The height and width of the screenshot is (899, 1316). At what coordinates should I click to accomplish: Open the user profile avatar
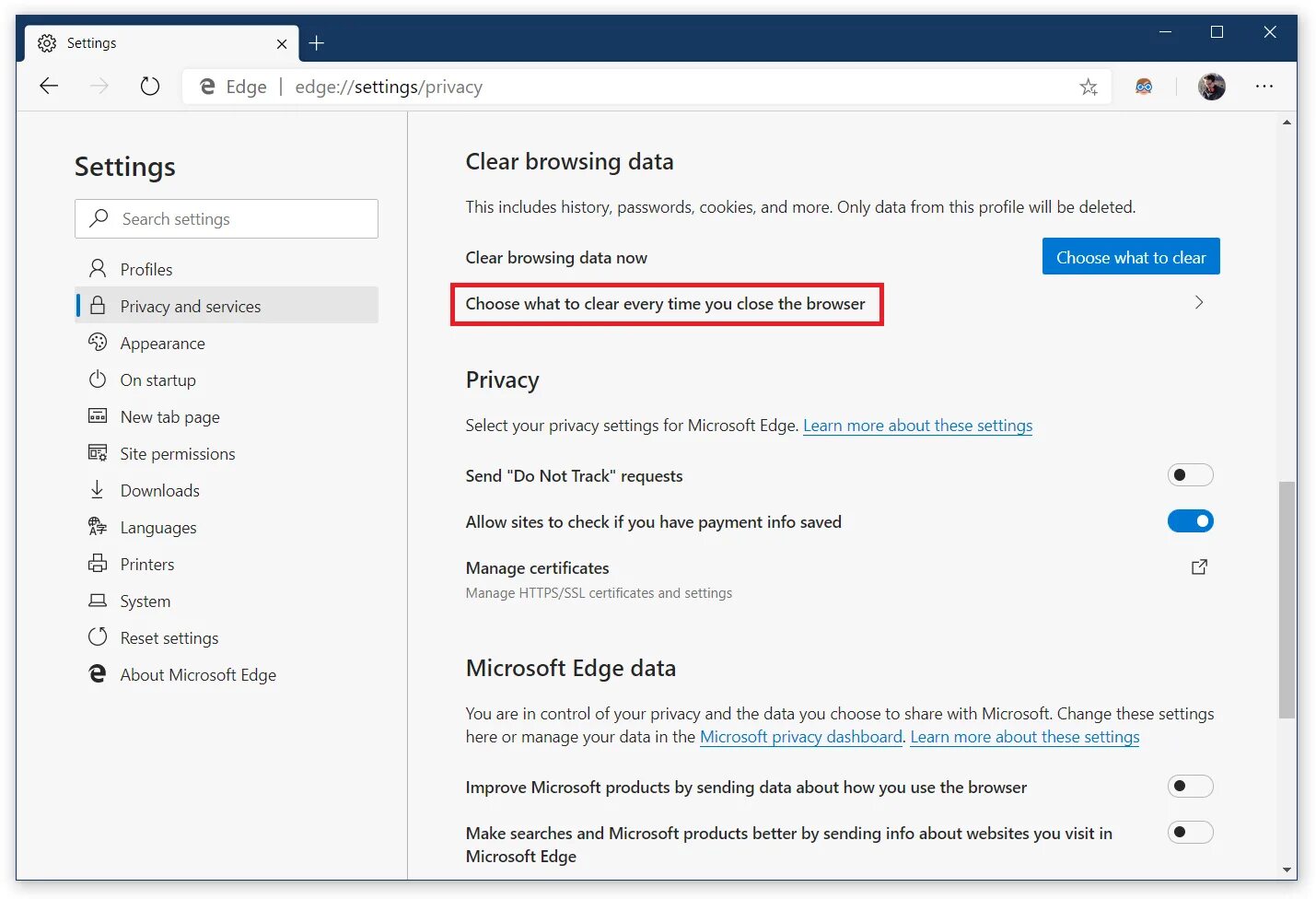[1211, 87]
